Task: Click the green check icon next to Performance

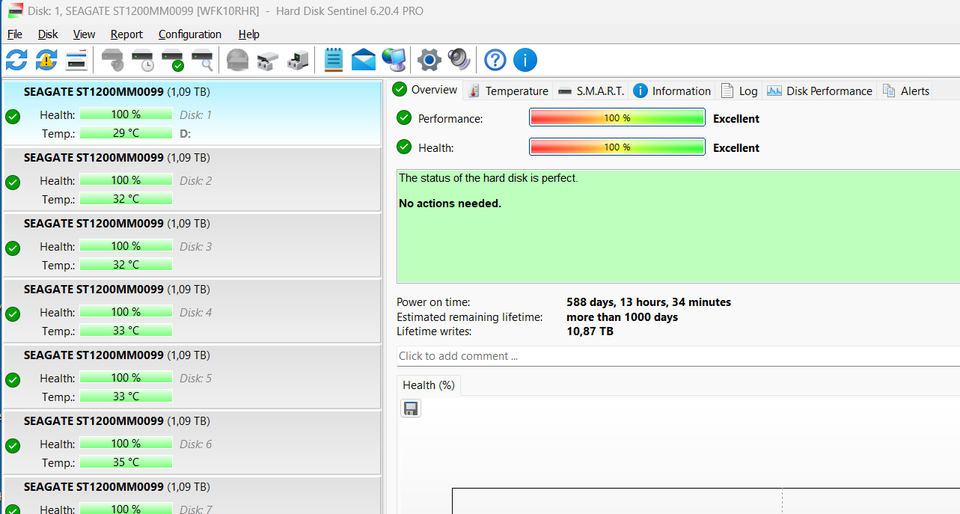Action: pyautogui.click(x=404, y=117)
